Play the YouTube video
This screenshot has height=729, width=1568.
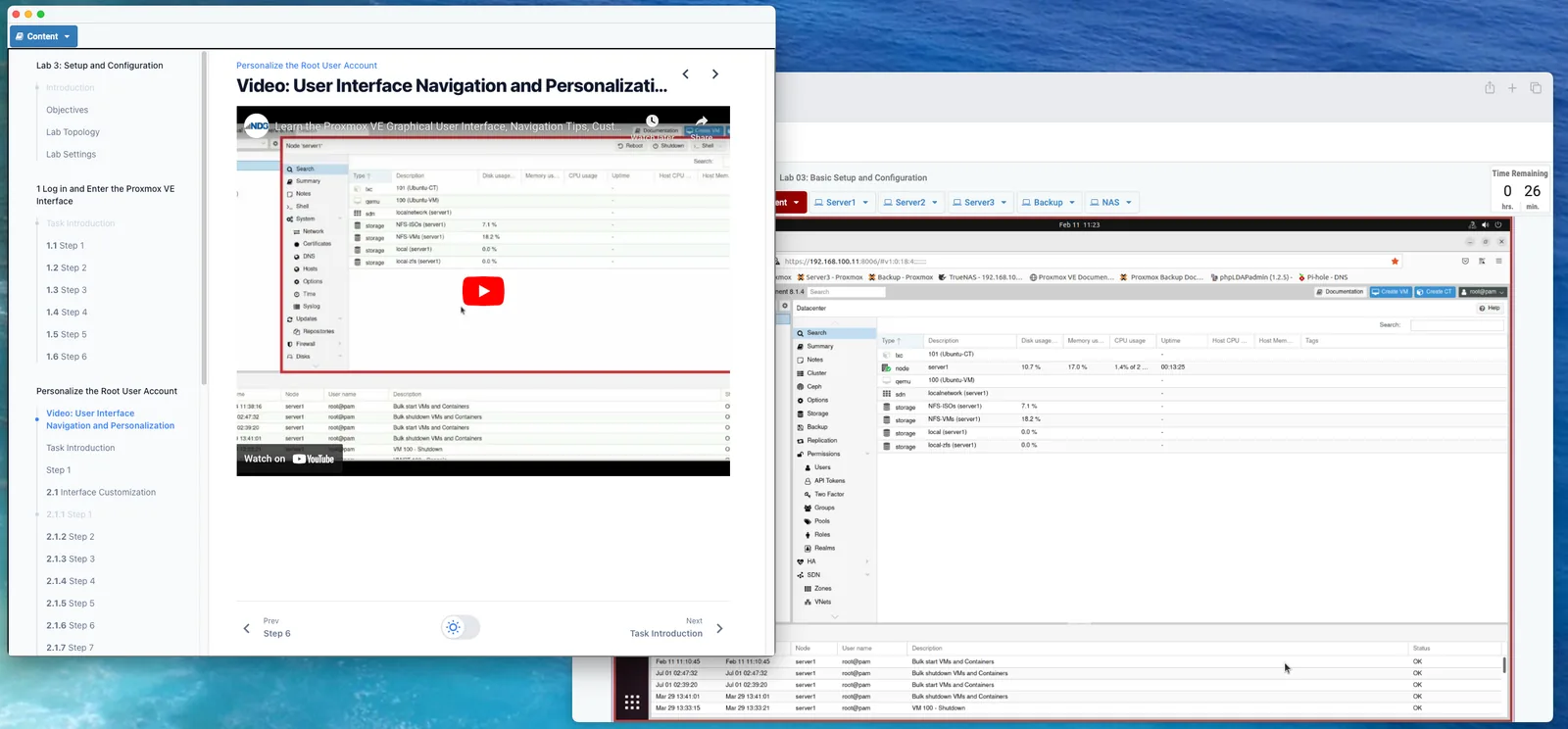pos(483,291)
